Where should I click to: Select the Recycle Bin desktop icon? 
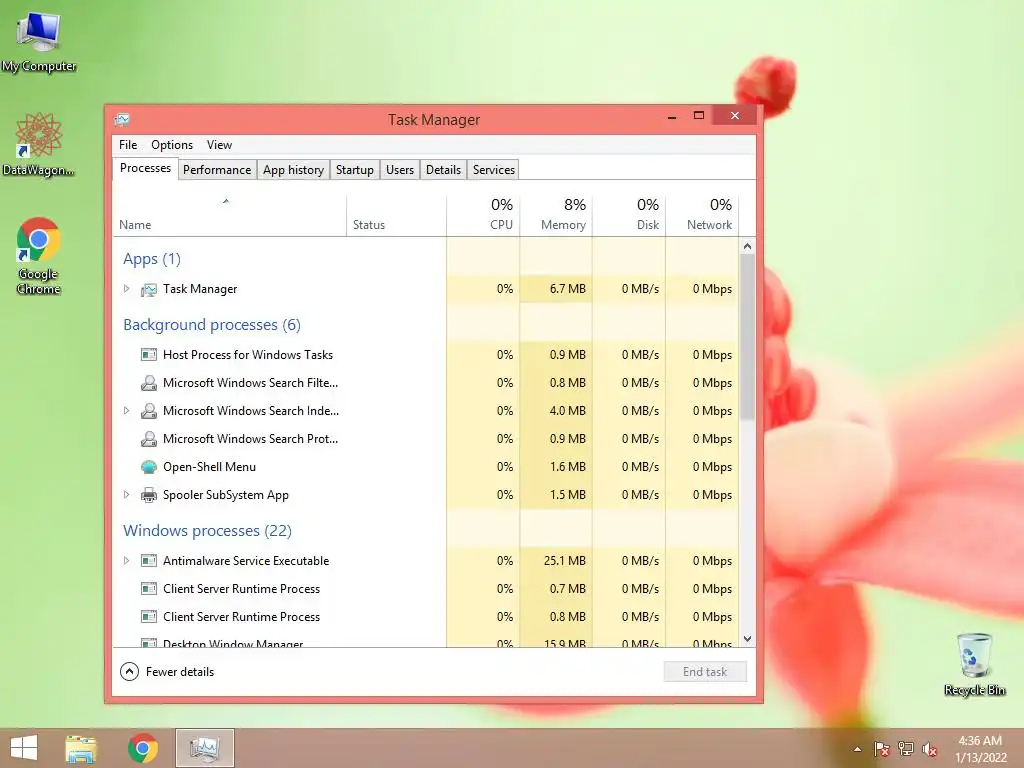pos(974,665)
